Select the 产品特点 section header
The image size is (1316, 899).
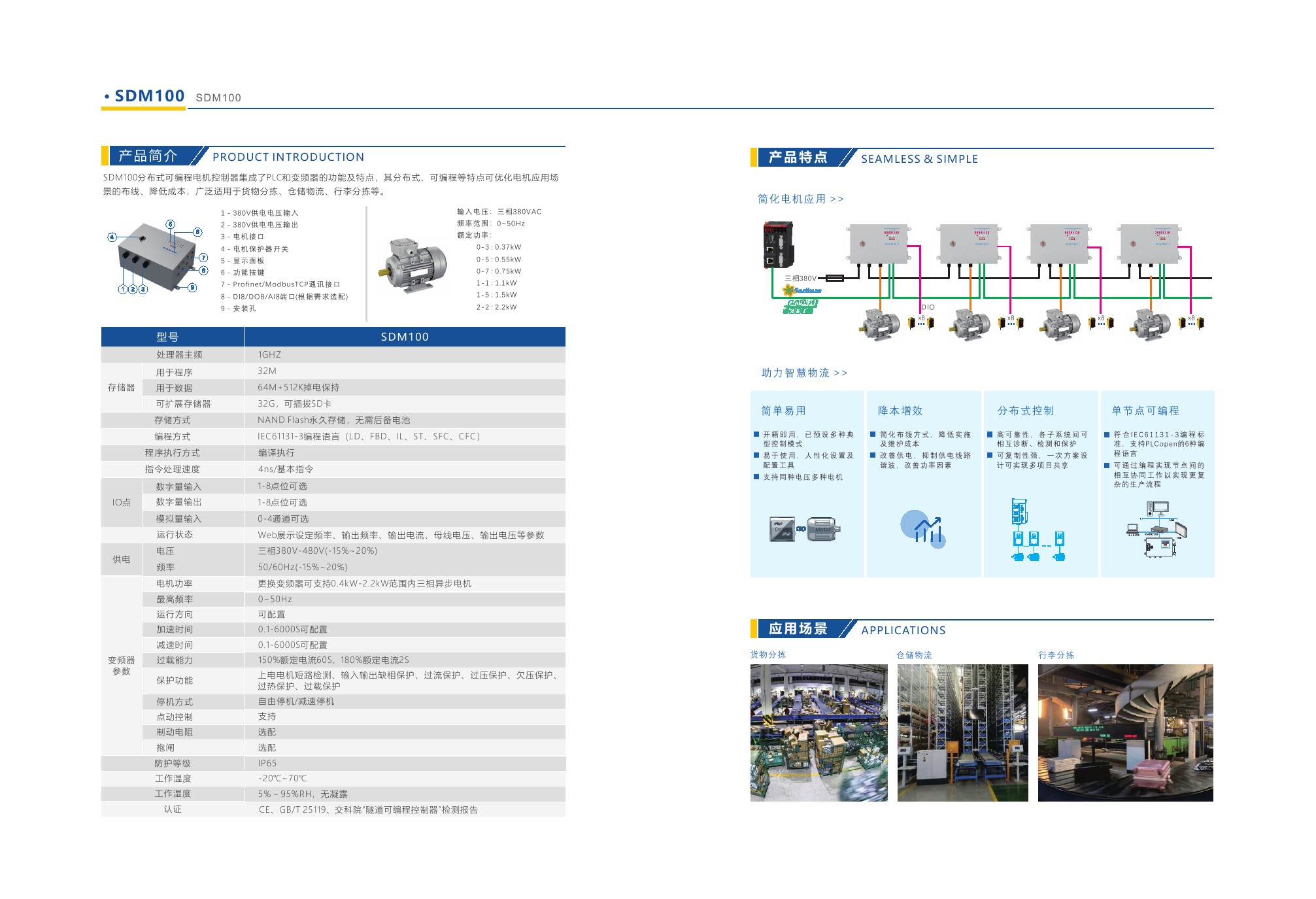point(798,158)
